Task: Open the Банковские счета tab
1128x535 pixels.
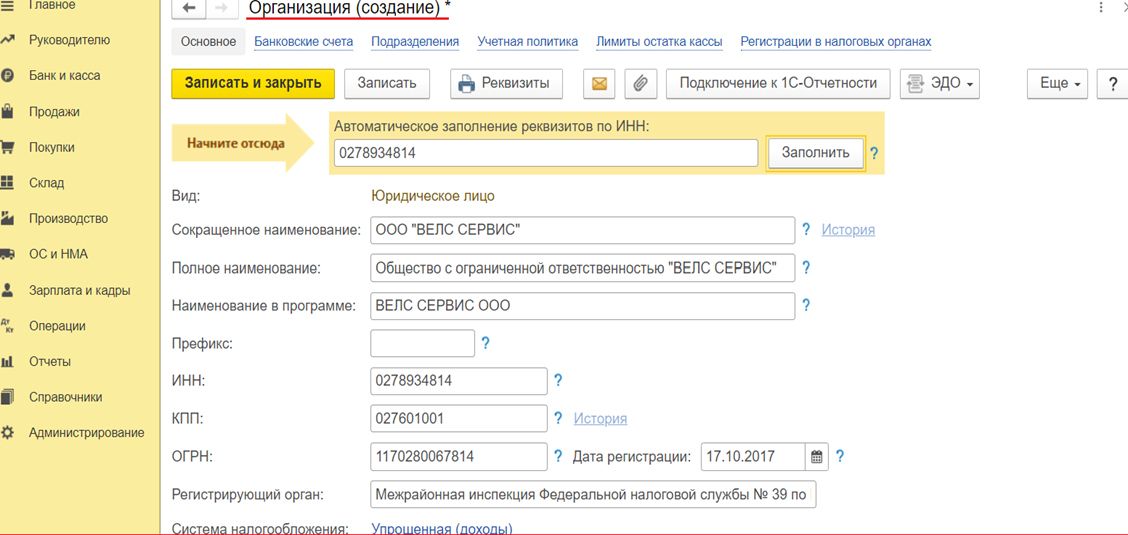Action: 304,42
